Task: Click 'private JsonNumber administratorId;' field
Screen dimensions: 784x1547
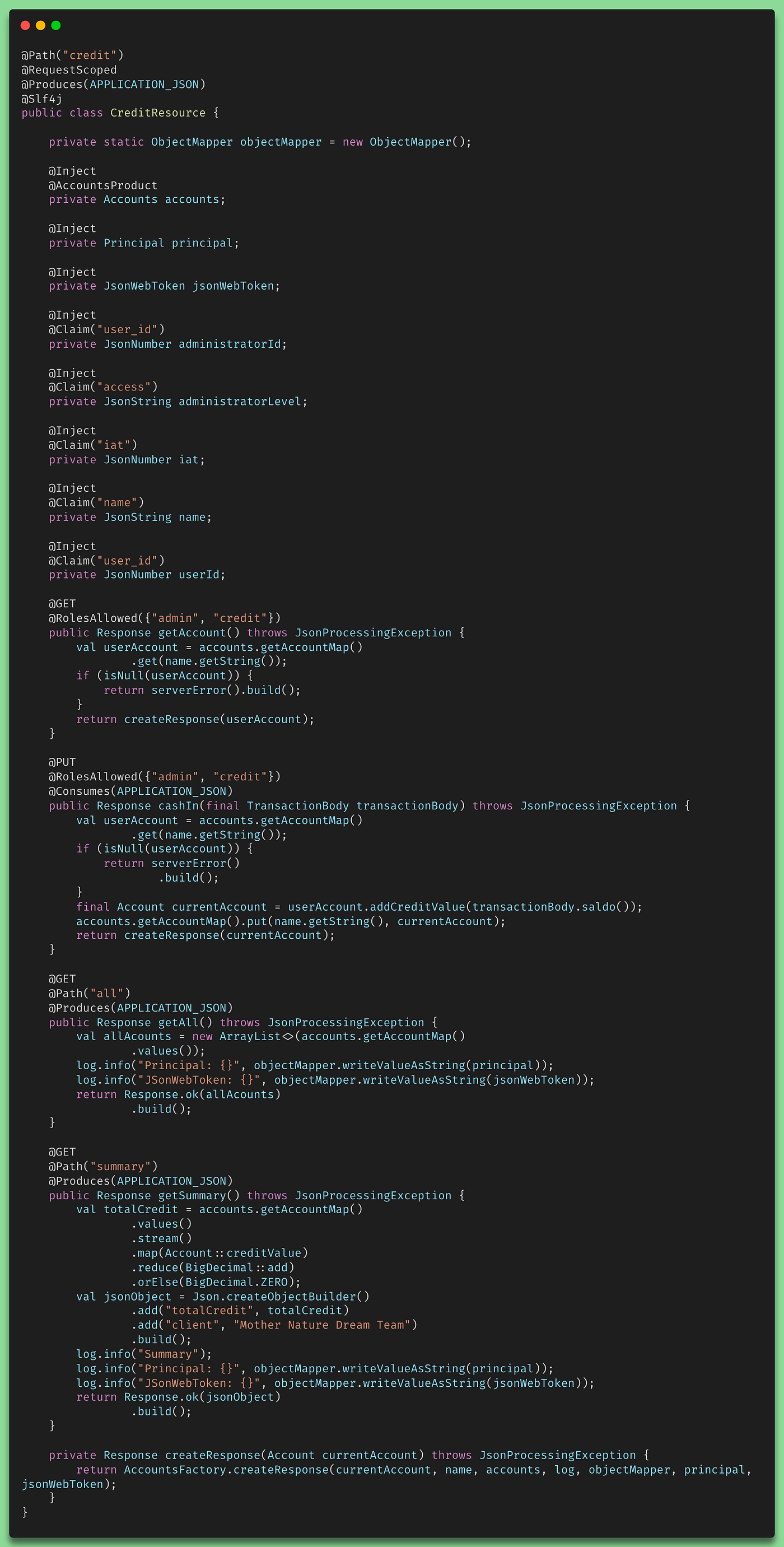Action: pyautogui.click(x=168, y=344)
